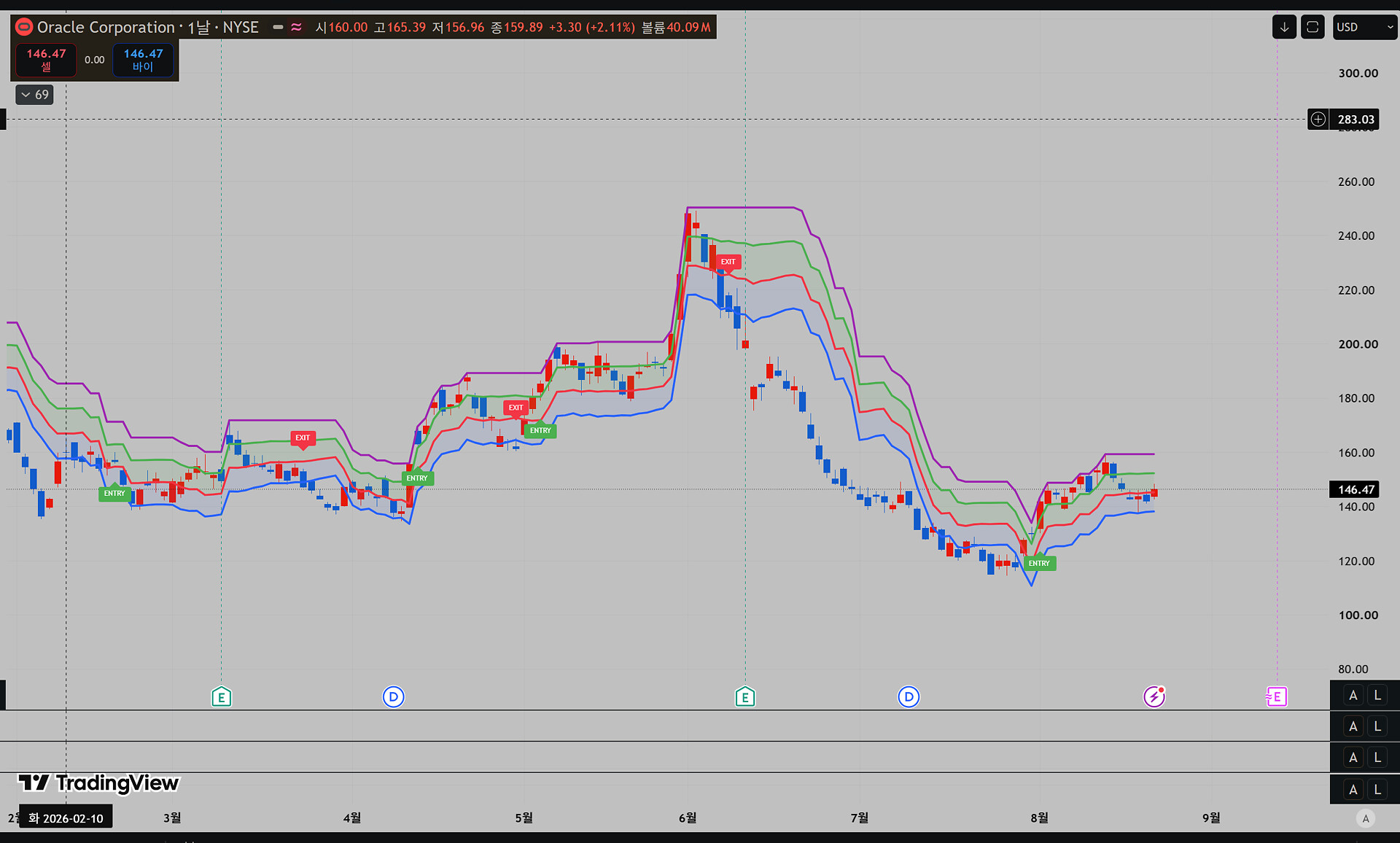The image size is (1400, 843).
Task: Click the 1날 interval label in the legend
Action: 199,28
